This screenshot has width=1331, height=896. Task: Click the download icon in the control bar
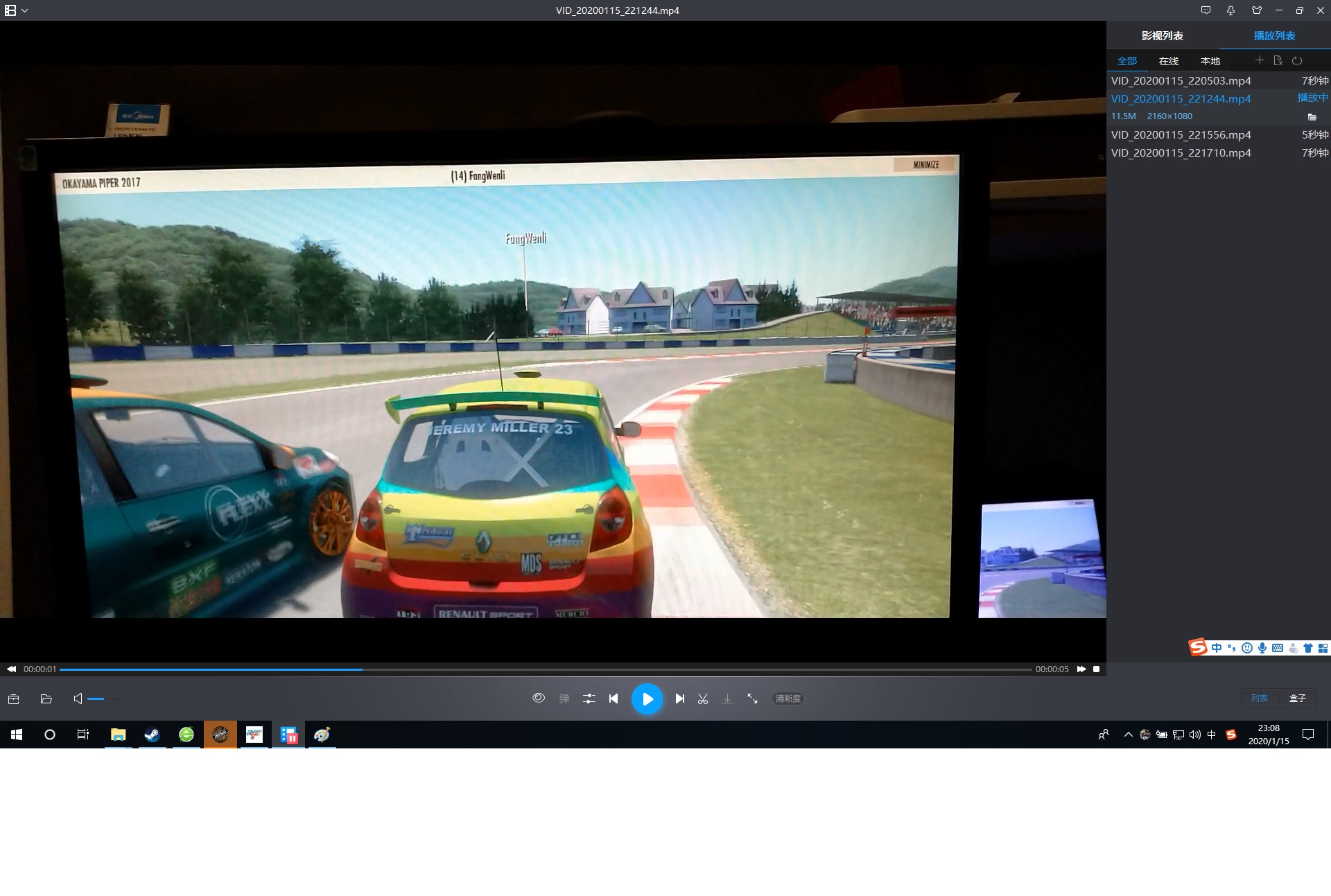point(727,699)
